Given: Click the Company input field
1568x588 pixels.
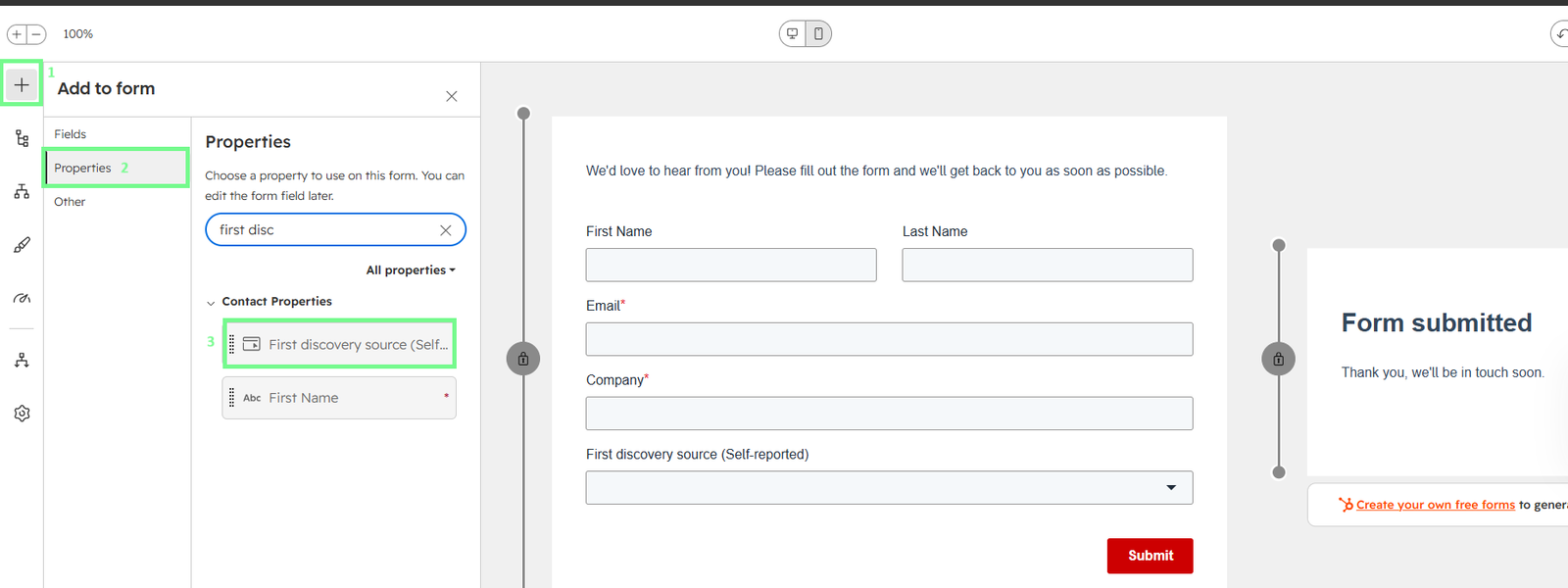Looking at the screenshot, I should click(890, 414).
